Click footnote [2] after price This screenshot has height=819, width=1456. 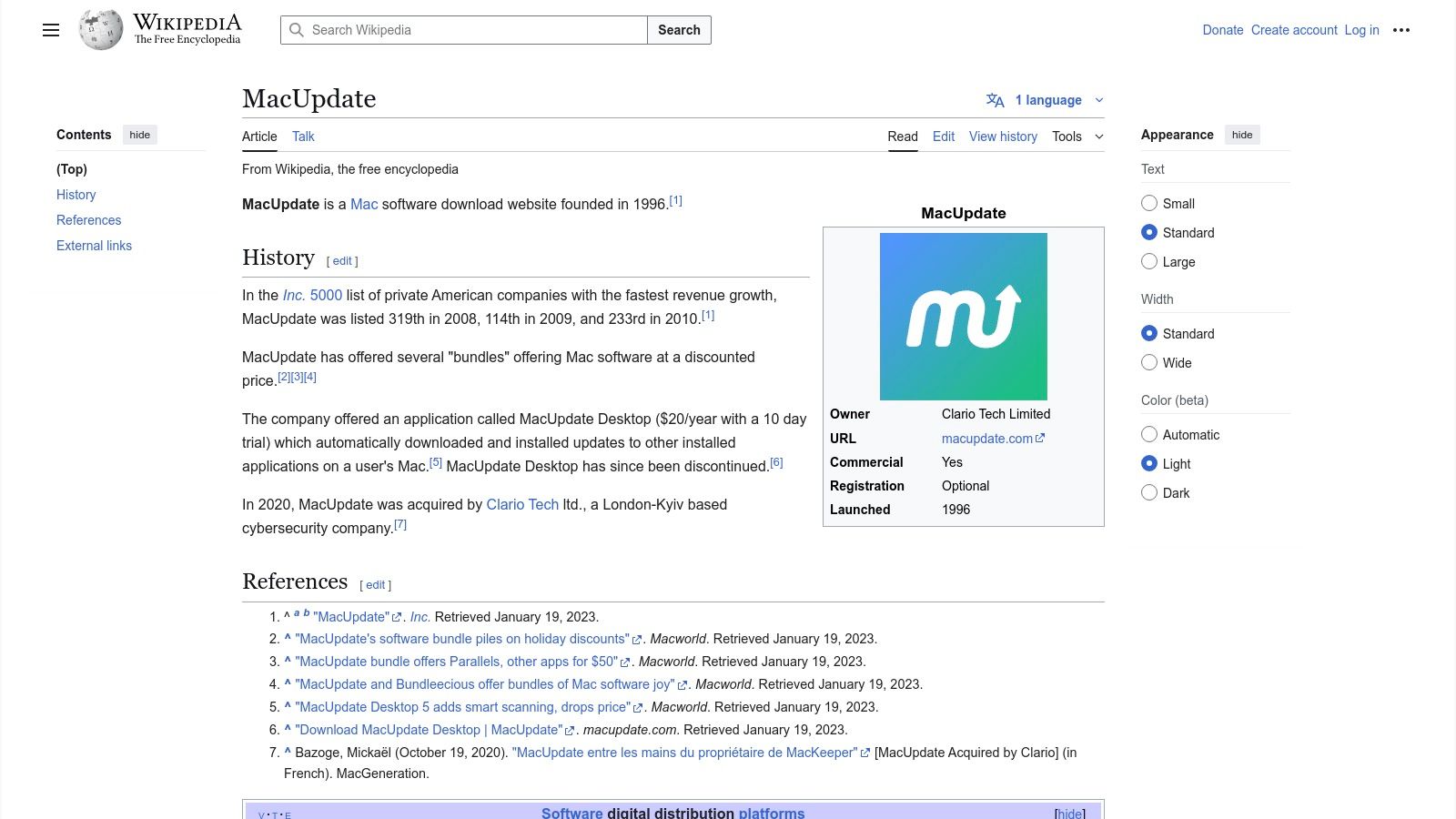tap(284, 377)
